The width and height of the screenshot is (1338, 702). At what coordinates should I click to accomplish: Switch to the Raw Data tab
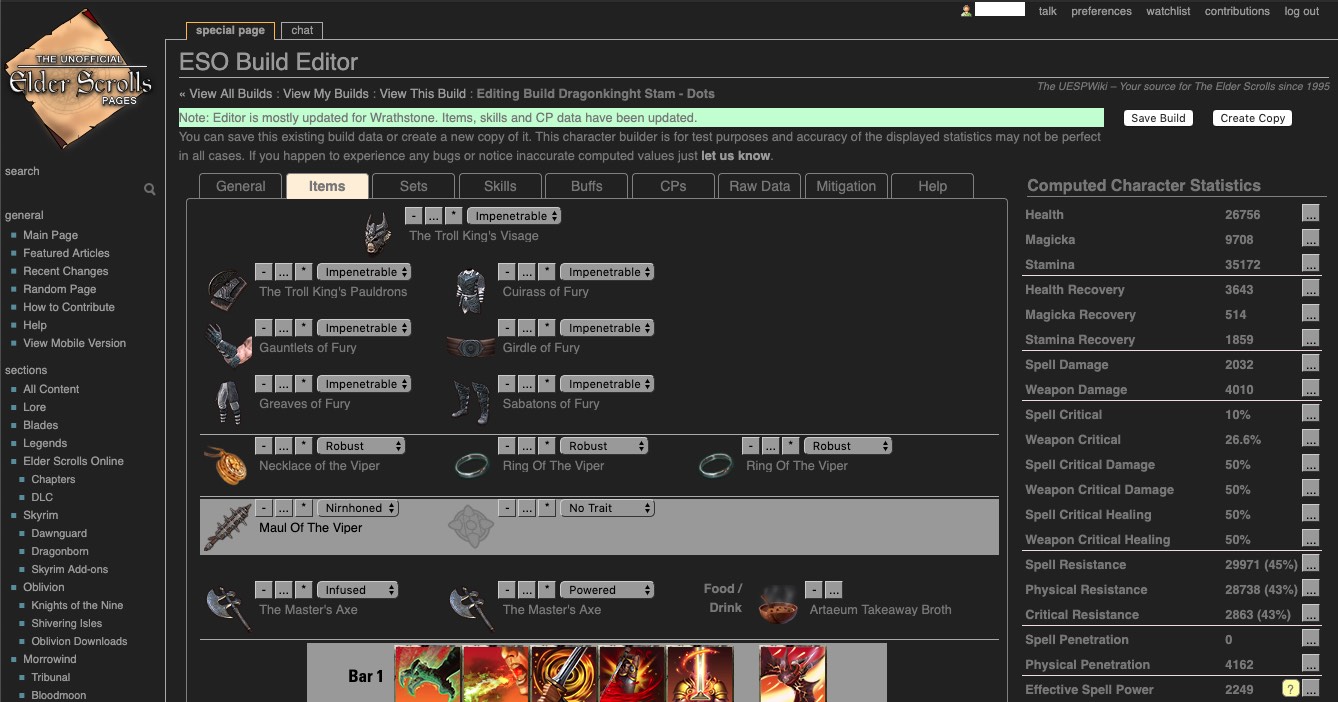(759, 186)
